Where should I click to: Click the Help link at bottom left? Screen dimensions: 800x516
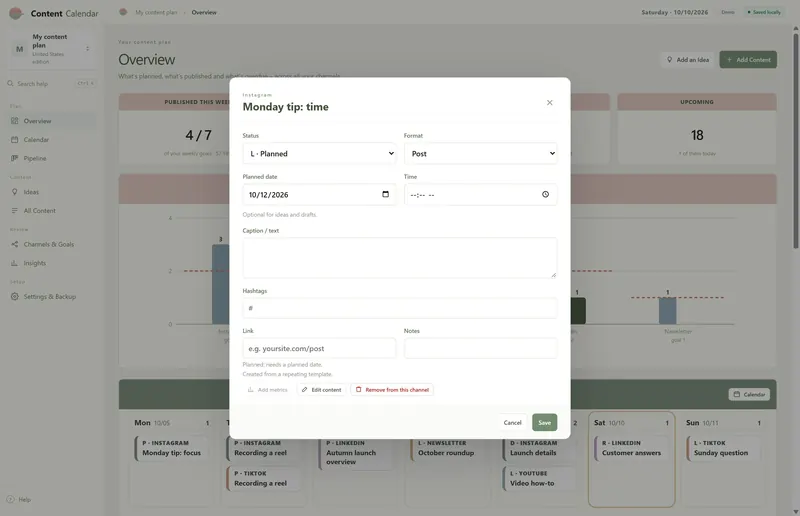tap(19, 500)
